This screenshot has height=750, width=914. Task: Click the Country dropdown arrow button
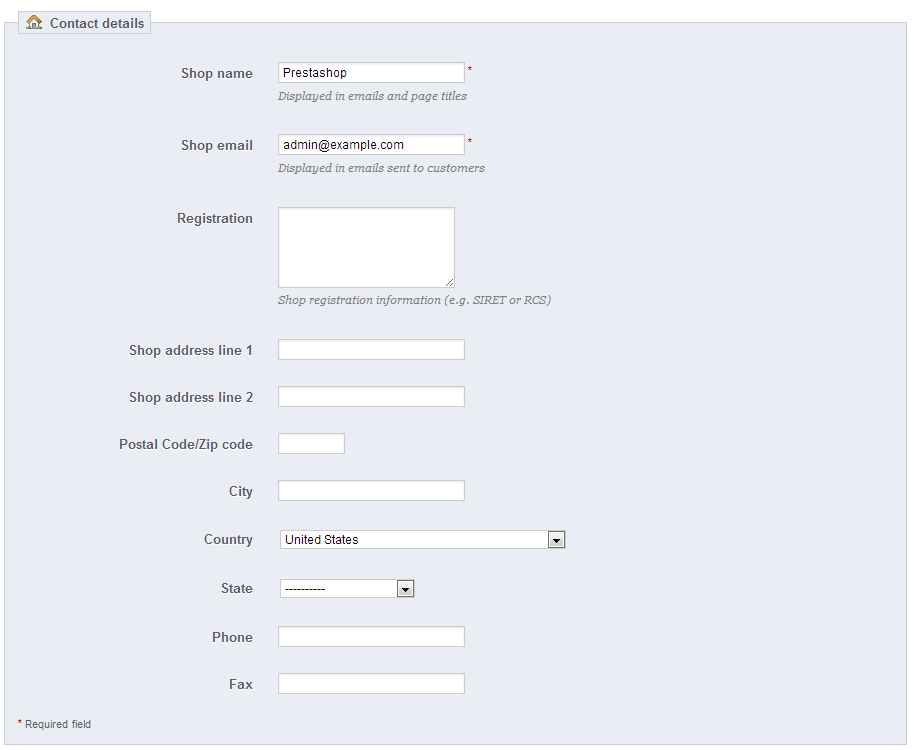tap(557, 540)
